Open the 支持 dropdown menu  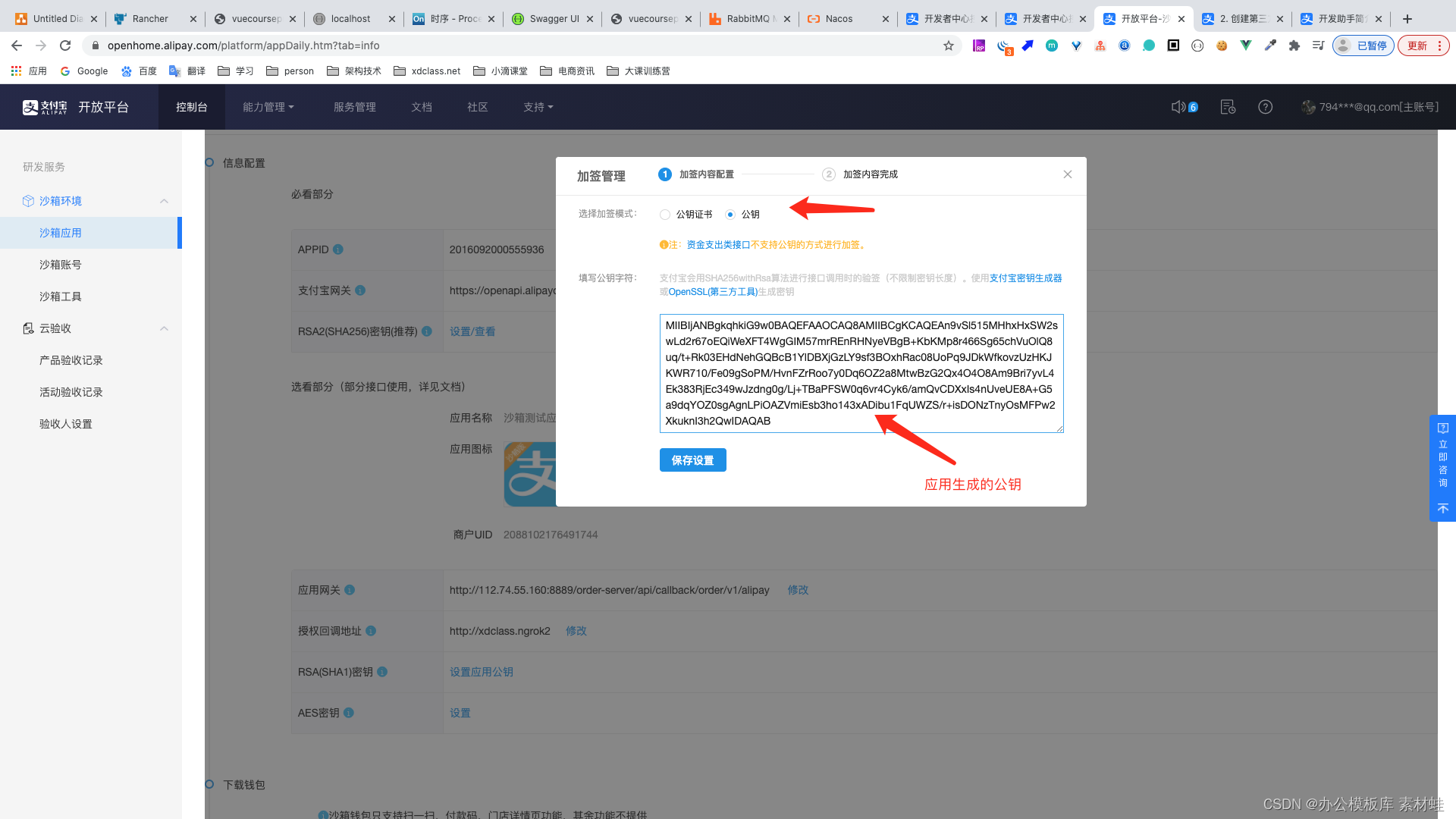[x=538, y=107]
